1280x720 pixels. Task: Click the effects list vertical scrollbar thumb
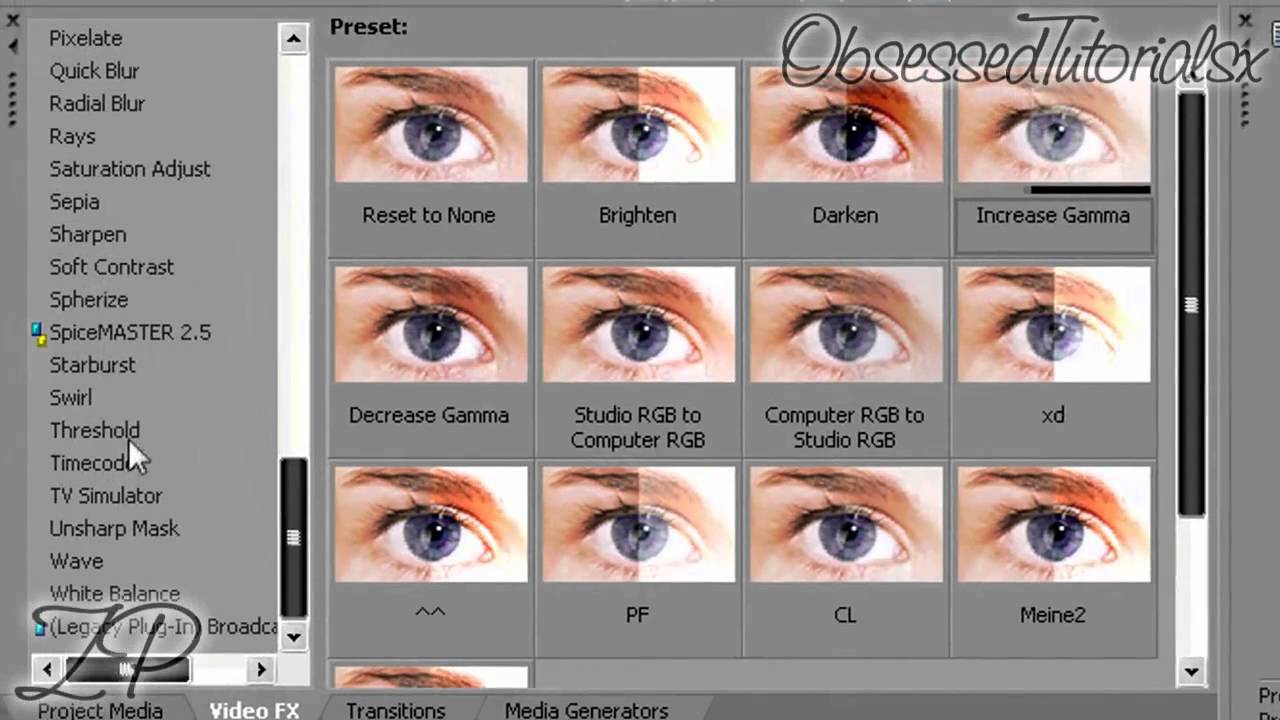pyautogui.click(x=293, y=537)
